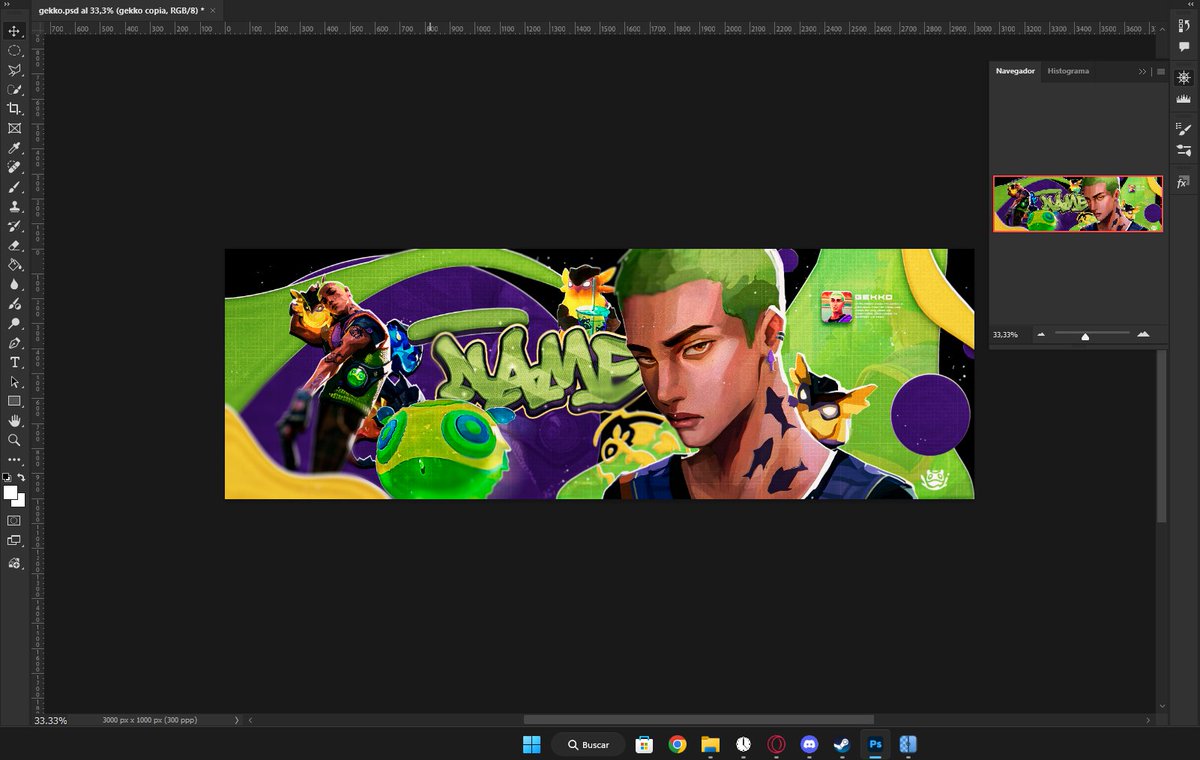
Task: Select the Frame tool
Action: (x=14, y=128)
